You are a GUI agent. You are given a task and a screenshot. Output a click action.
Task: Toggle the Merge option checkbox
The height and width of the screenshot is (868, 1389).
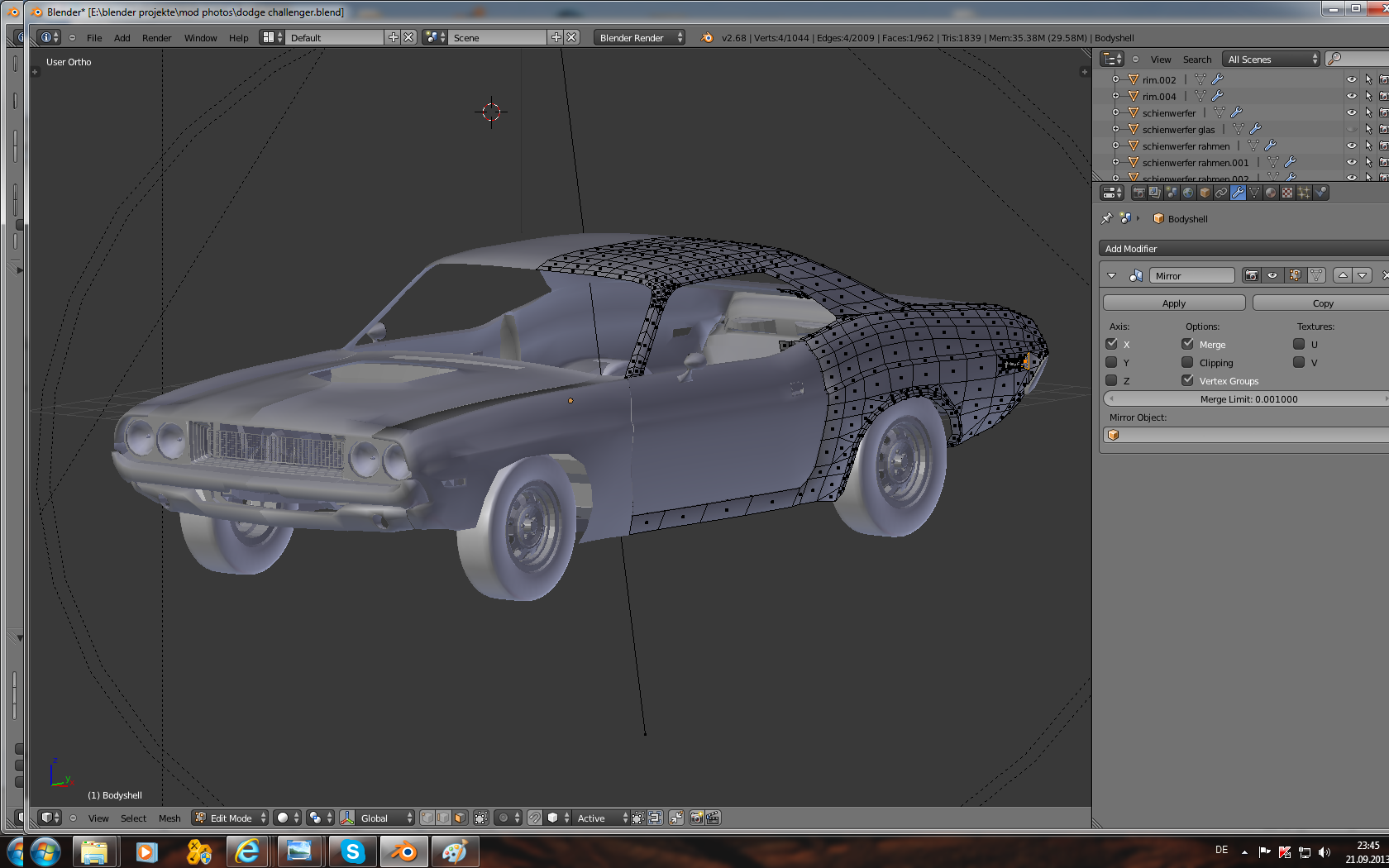1187,344
